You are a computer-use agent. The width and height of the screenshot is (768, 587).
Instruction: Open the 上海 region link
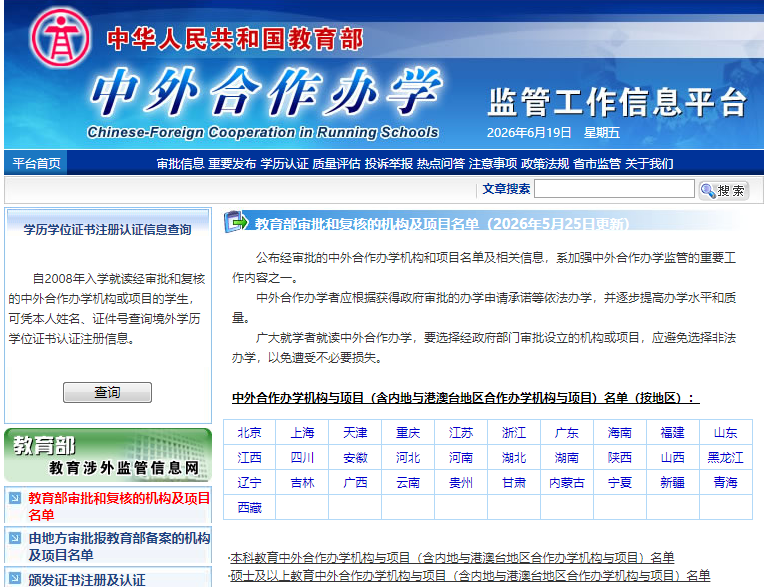pyautogui.click(x=302, y=433)
